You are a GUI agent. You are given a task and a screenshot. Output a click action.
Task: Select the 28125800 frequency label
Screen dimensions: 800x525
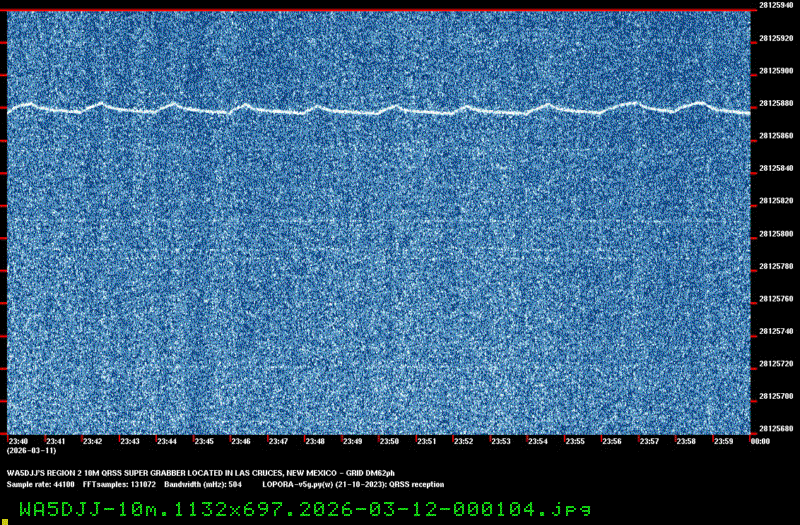(x=776, y=234)
